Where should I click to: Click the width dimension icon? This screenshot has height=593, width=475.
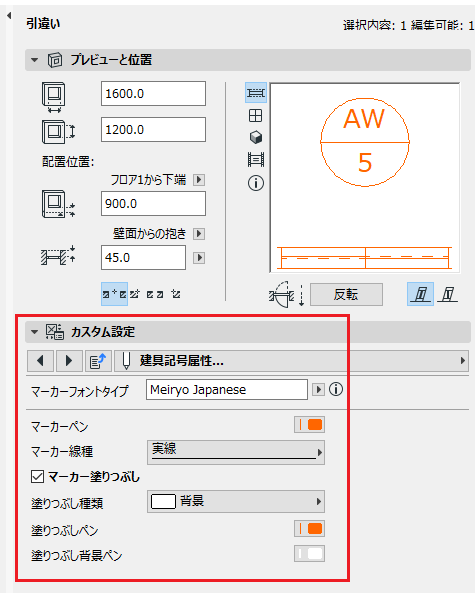(x=53, y=98)
